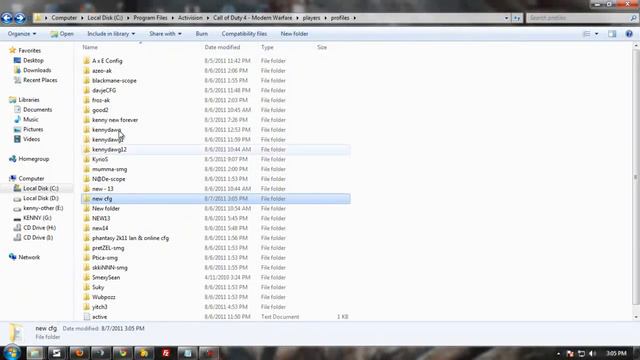Image resolution: width=640 pixels, height=360 pixels.
Task: Select Libraries in navigation pane
Action: (x=29, y=100)
